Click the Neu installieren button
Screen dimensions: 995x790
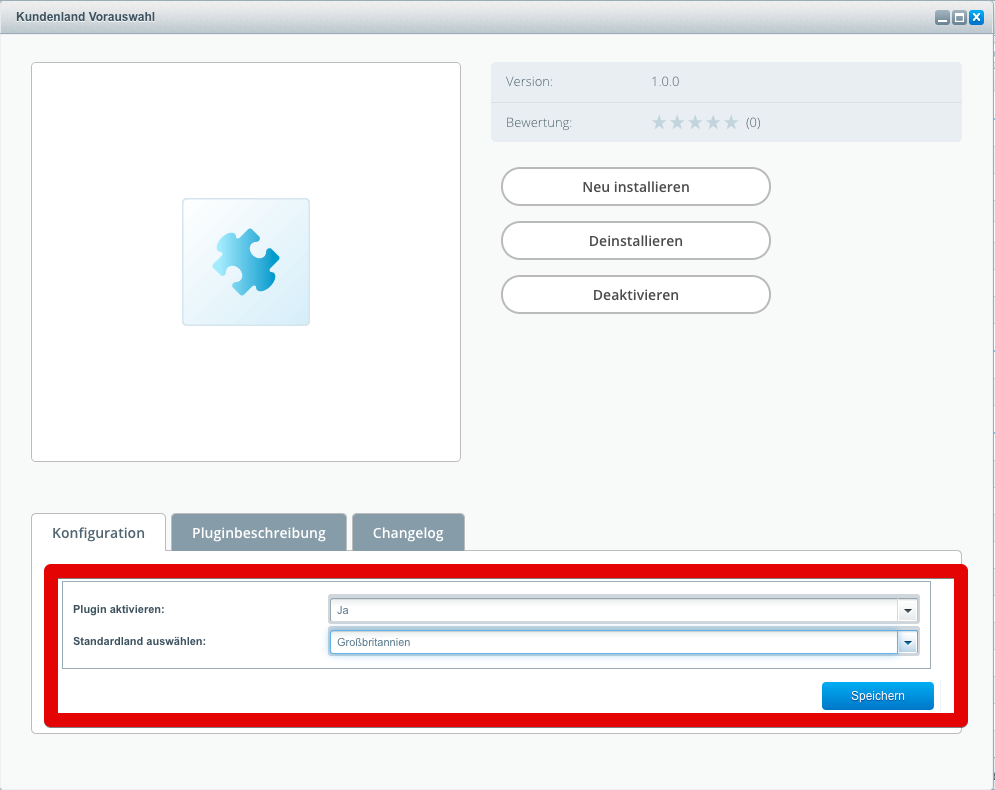click(x=636, y=187)
